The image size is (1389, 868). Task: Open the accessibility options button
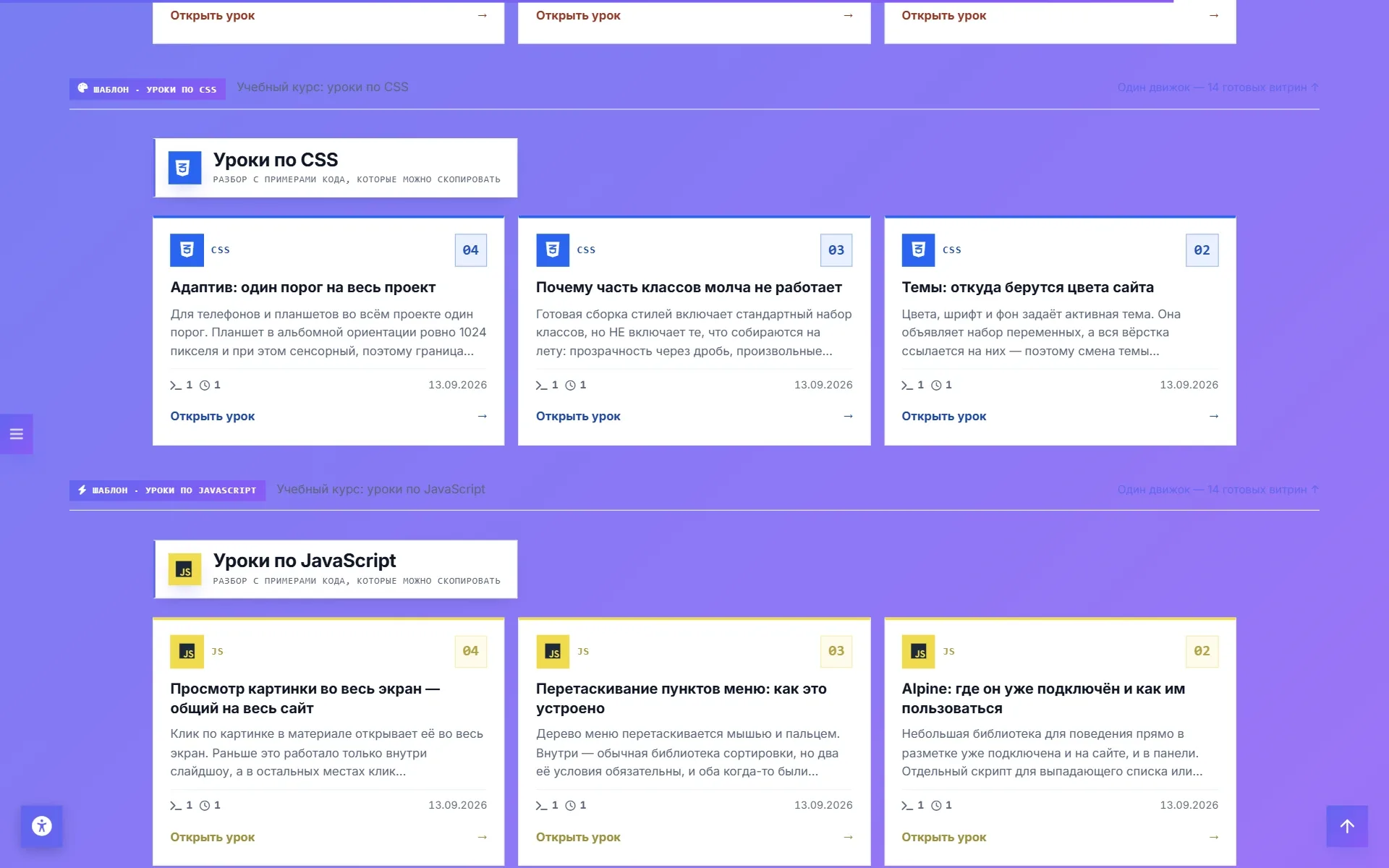coord(42,826)
